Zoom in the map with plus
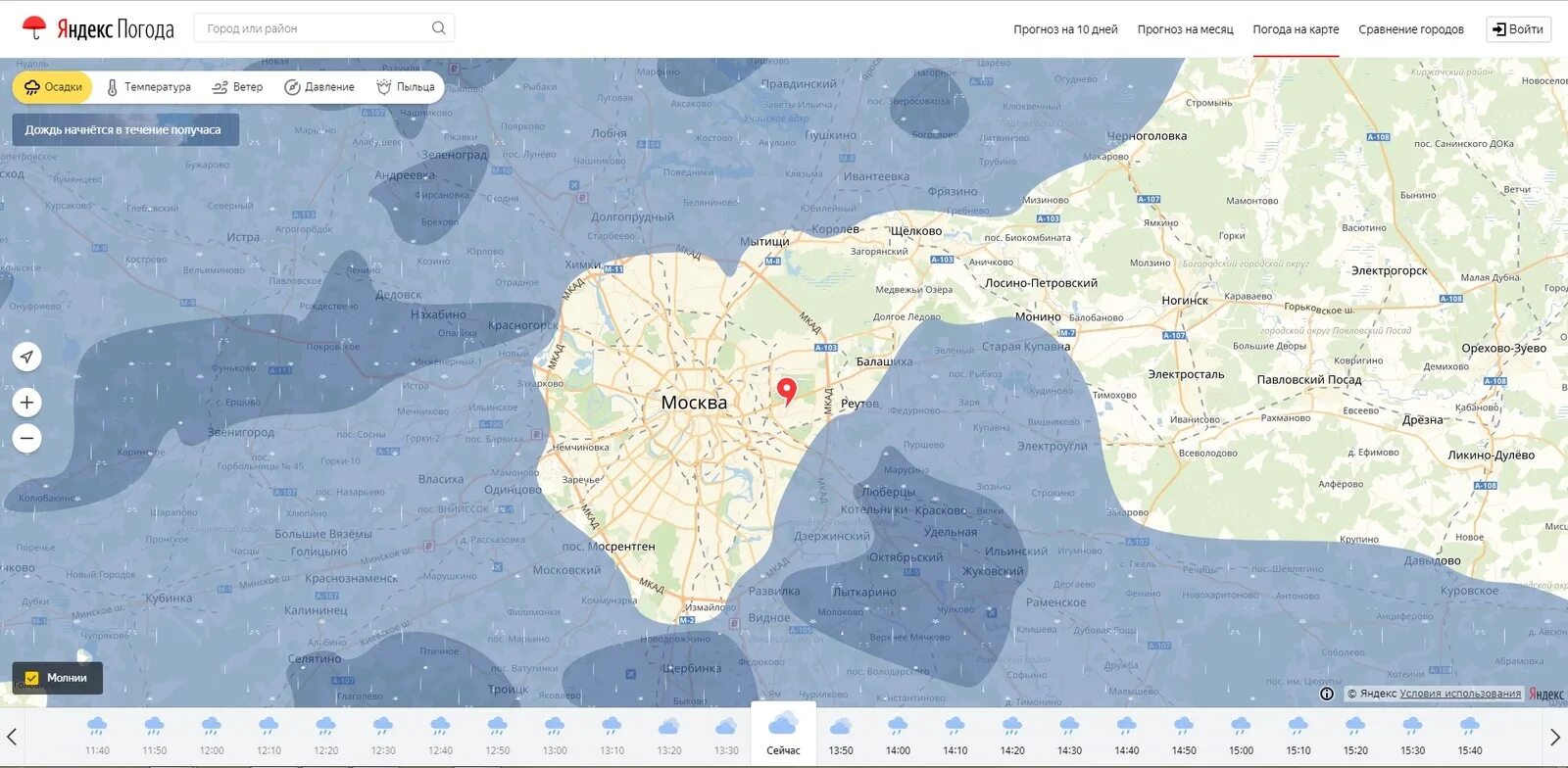The image size is (1568, 768). tap(27, 402)
